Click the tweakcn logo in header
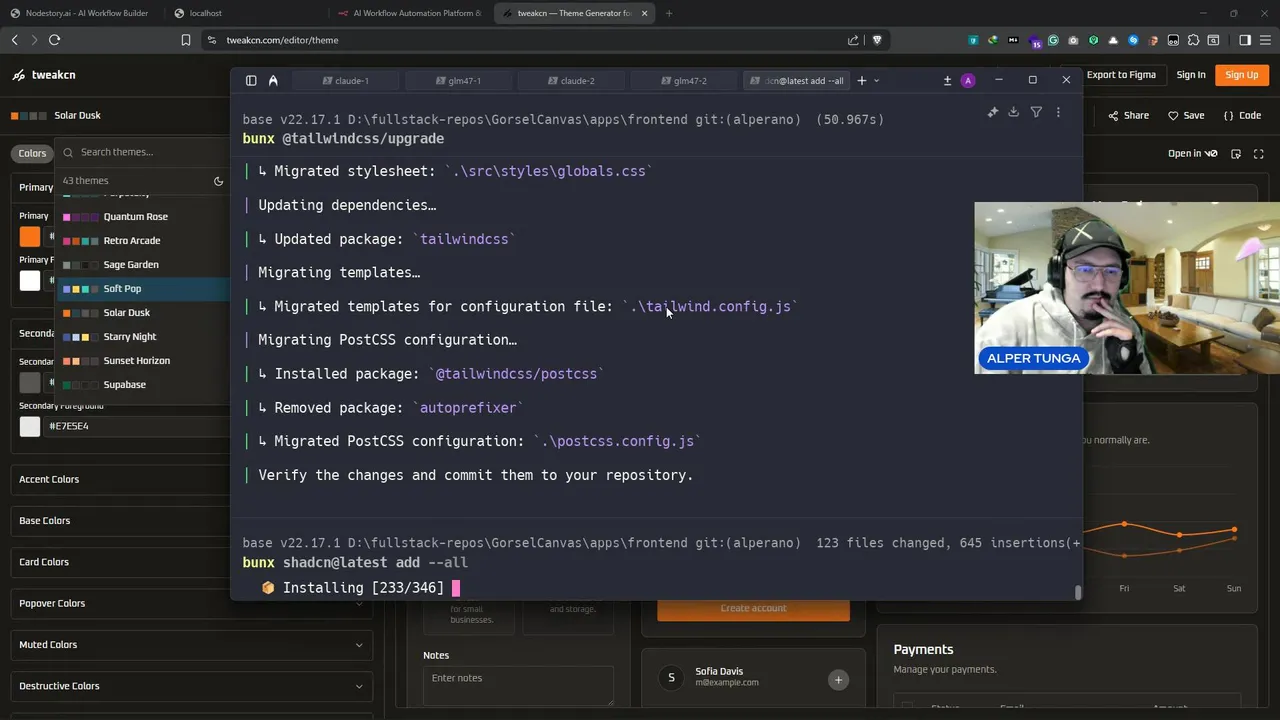The width and height of the screenshot is (1280, 720). (x=44, y=75)
